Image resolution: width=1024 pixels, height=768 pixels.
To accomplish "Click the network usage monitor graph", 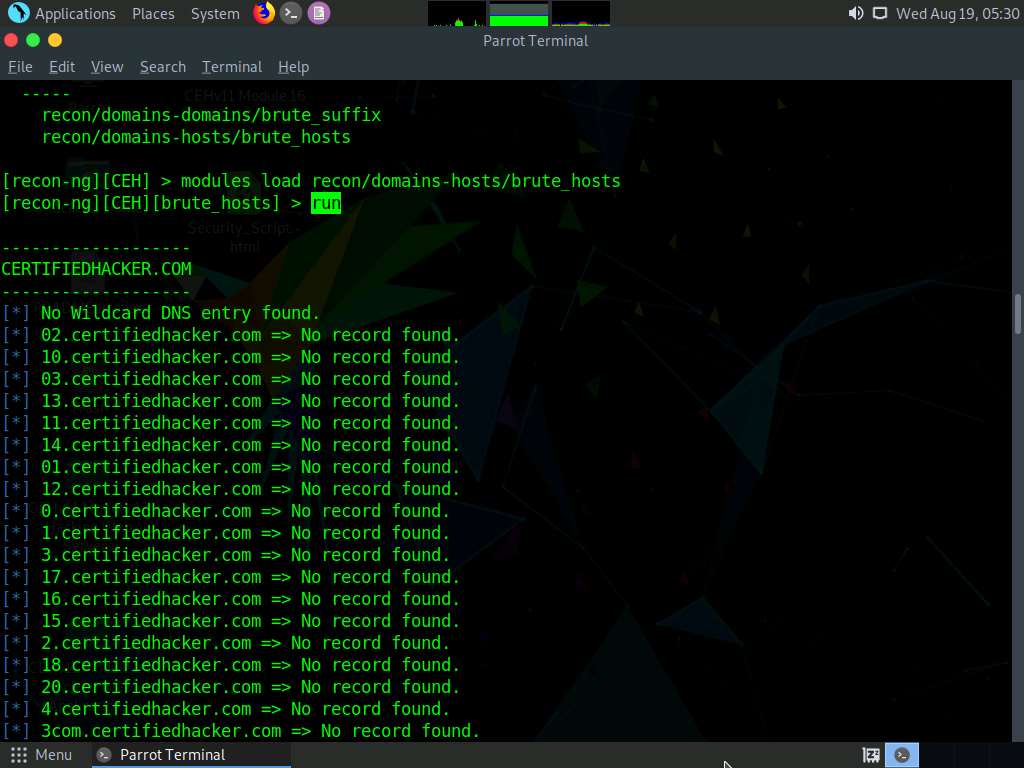I will coord(581,13).
